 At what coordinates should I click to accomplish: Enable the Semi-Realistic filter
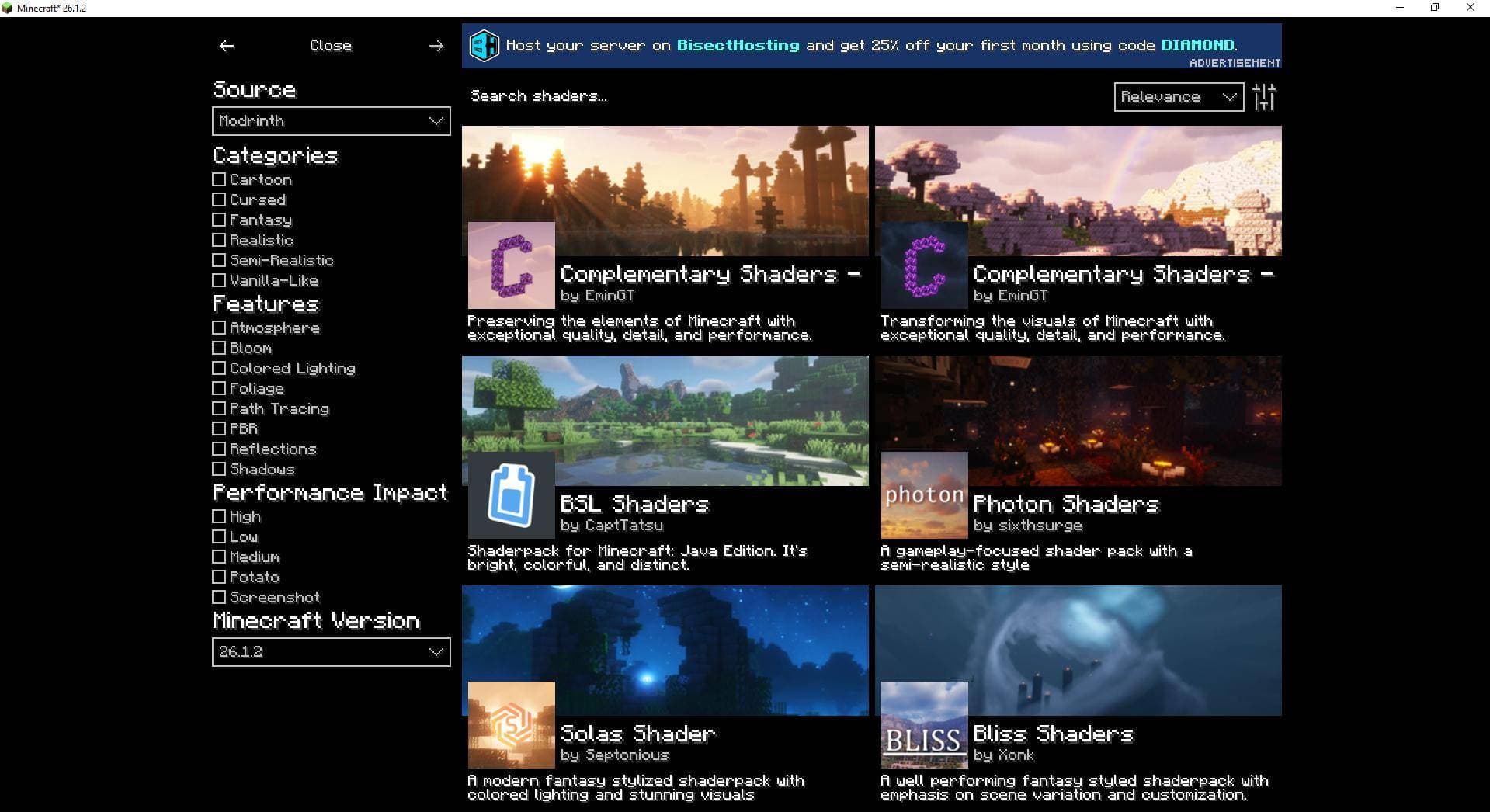tap(219, 260)
